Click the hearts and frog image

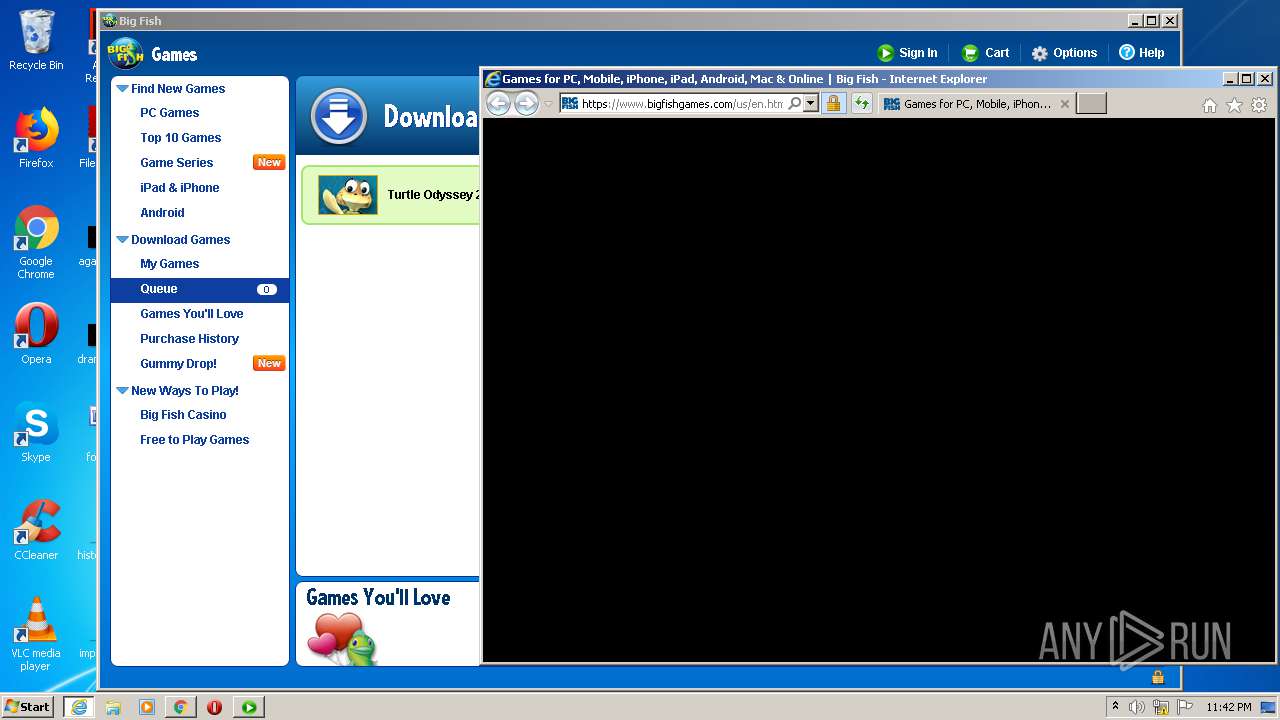point(341,638)
